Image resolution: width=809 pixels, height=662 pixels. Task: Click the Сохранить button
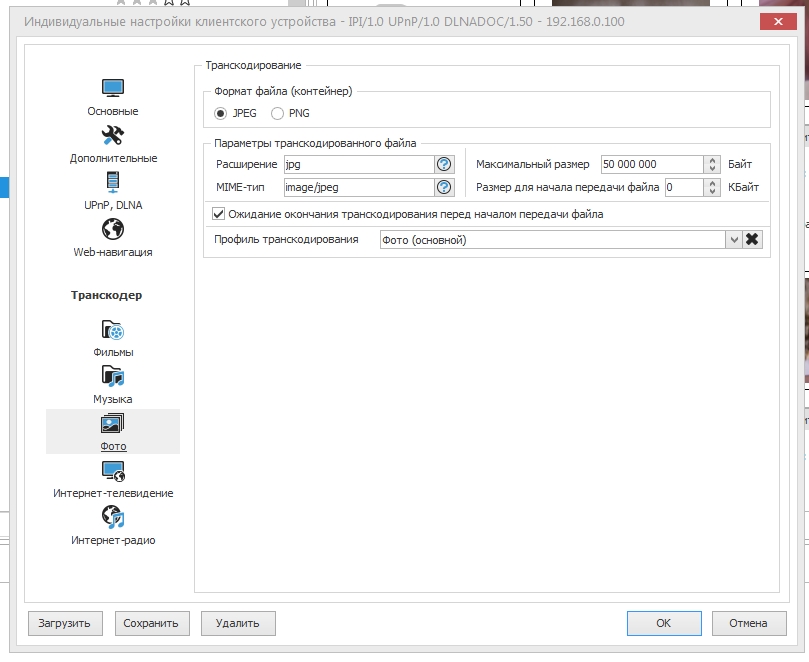pyautogui.click(x=151, y=623)
